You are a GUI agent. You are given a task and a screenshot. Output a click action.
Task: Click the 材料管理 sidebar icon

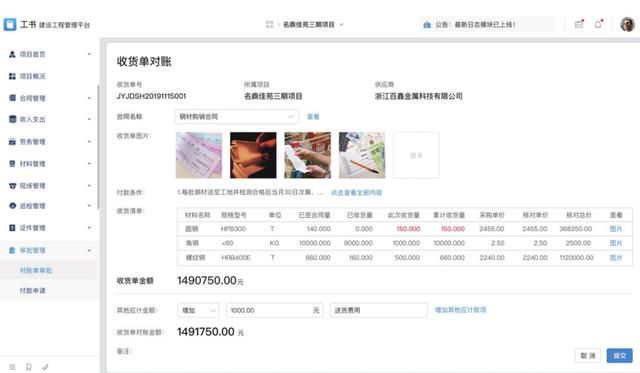coord(12,164)
